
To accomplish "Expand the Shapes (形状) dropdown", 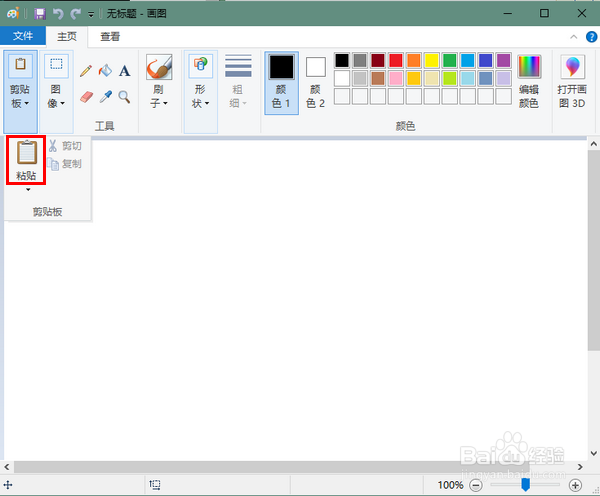I will [201, 92].
